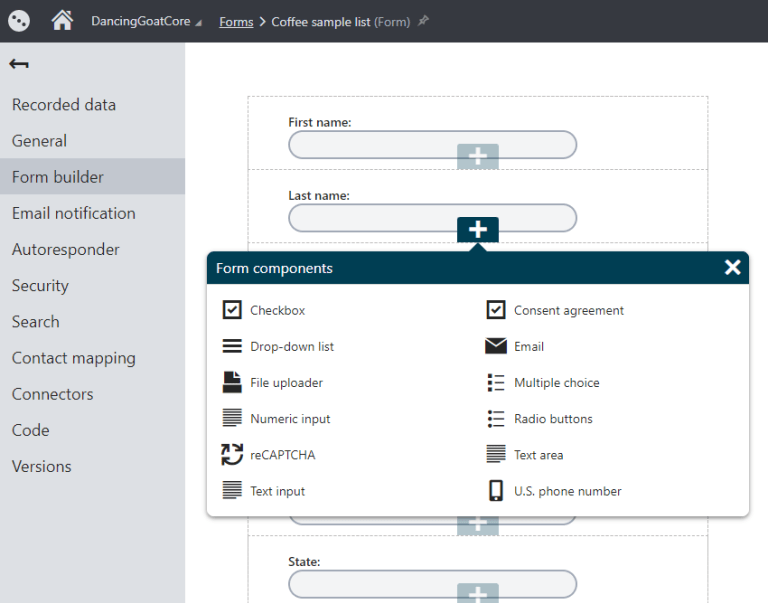
Task: Select the Drop-down list component icon
Action: click(232, 346)
